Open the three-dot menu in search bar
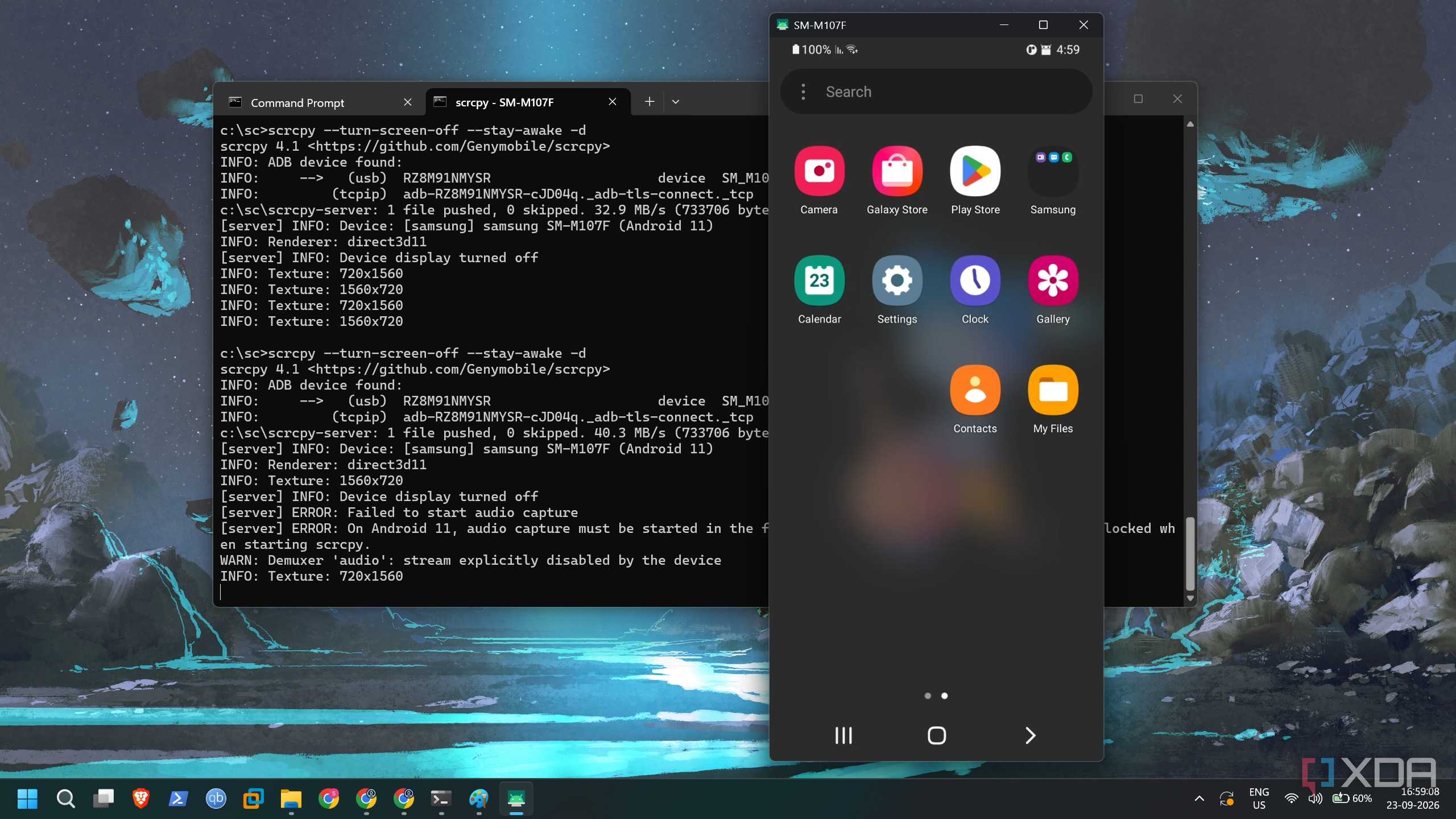 [803, 92]
